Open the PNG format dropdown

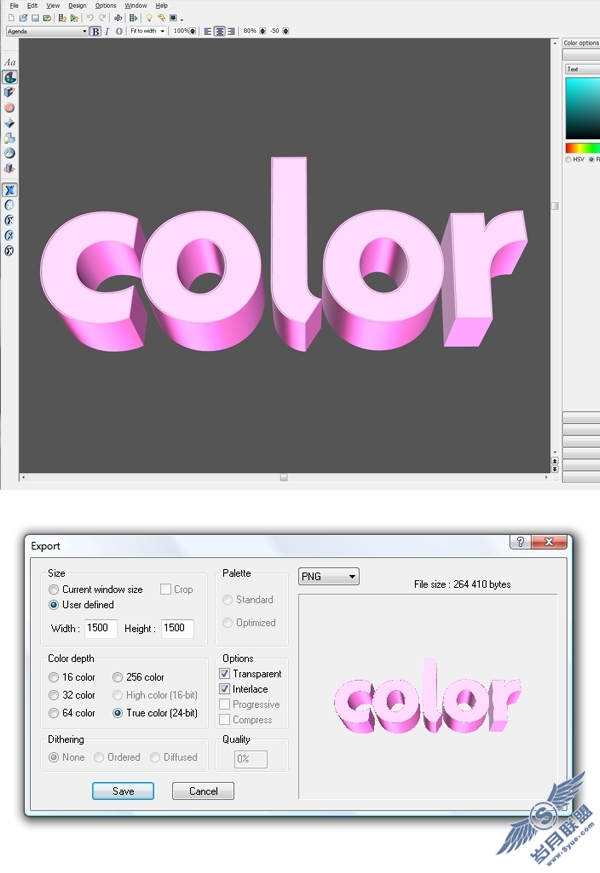(x=328, y=576)
